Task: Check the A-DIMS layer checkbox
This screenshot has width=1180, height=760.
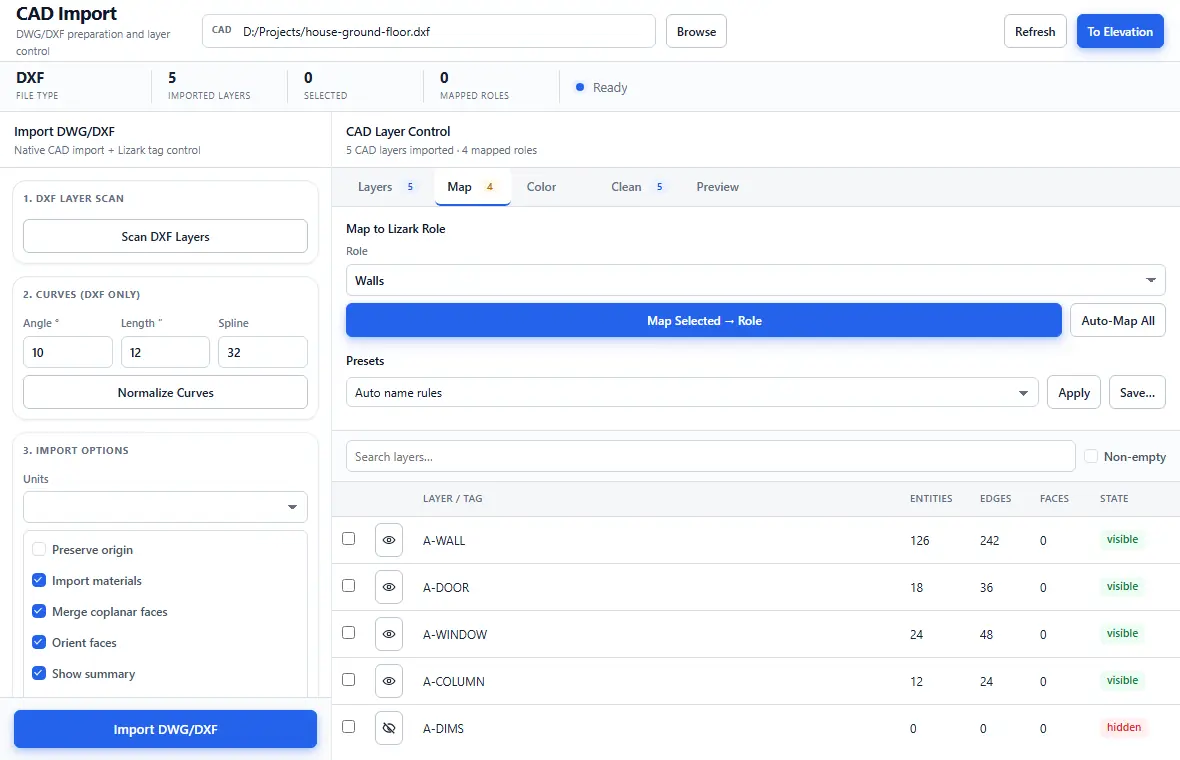Action: pyautogui.click(x=348, y=727)
